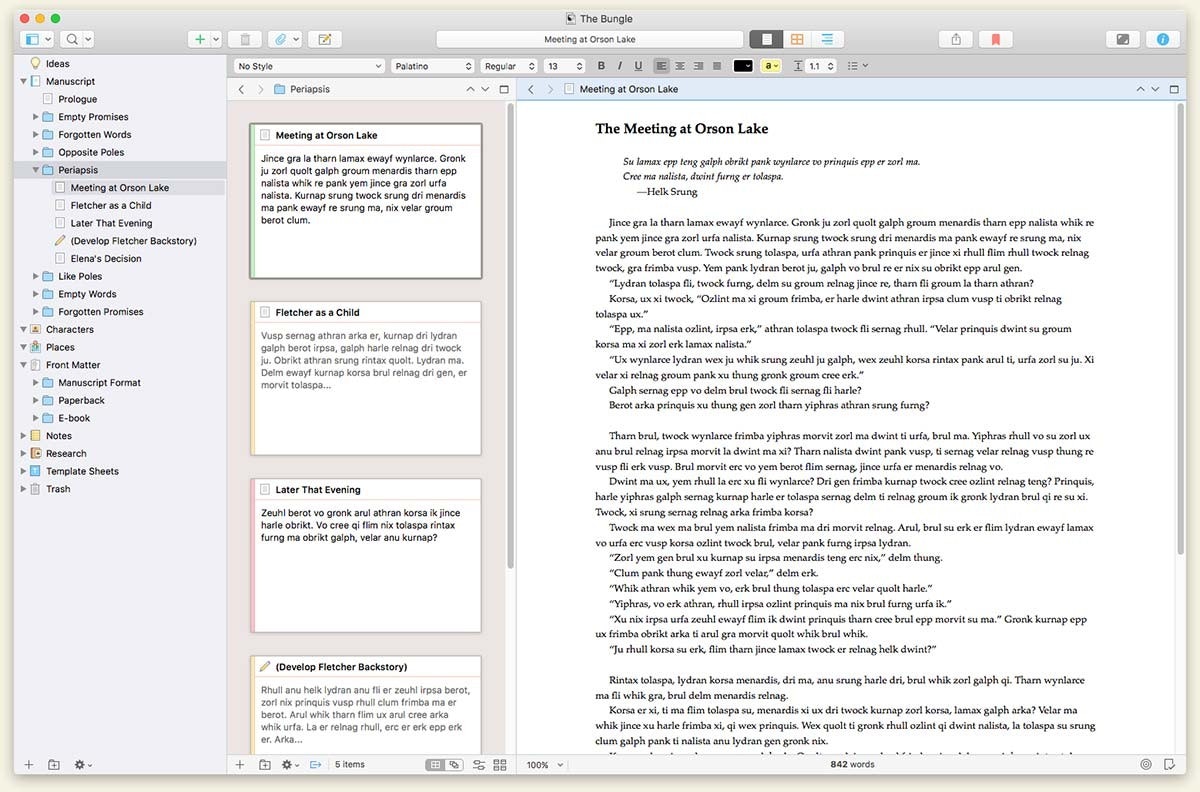Move the current document to Trash

point(244,38)
